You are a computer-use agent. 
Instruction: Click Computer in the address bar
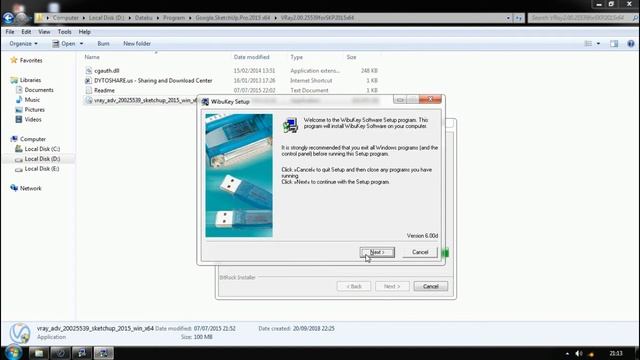coord(65,18)
